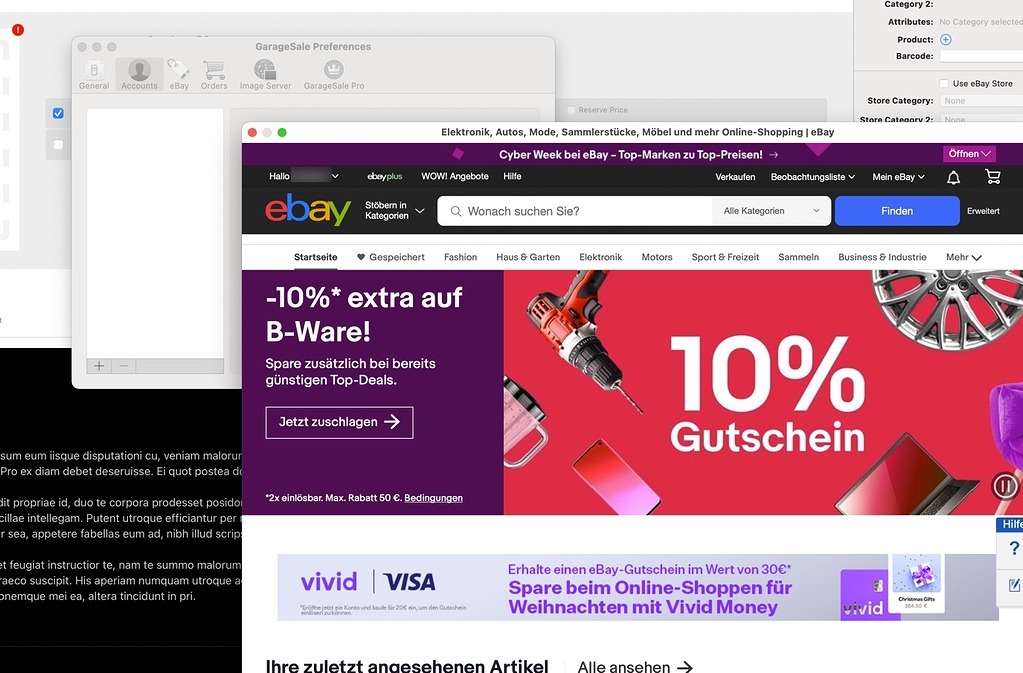Expand Mein eBay dropdown
This screenshot has height=673, width=1023.
click(898, 177)
